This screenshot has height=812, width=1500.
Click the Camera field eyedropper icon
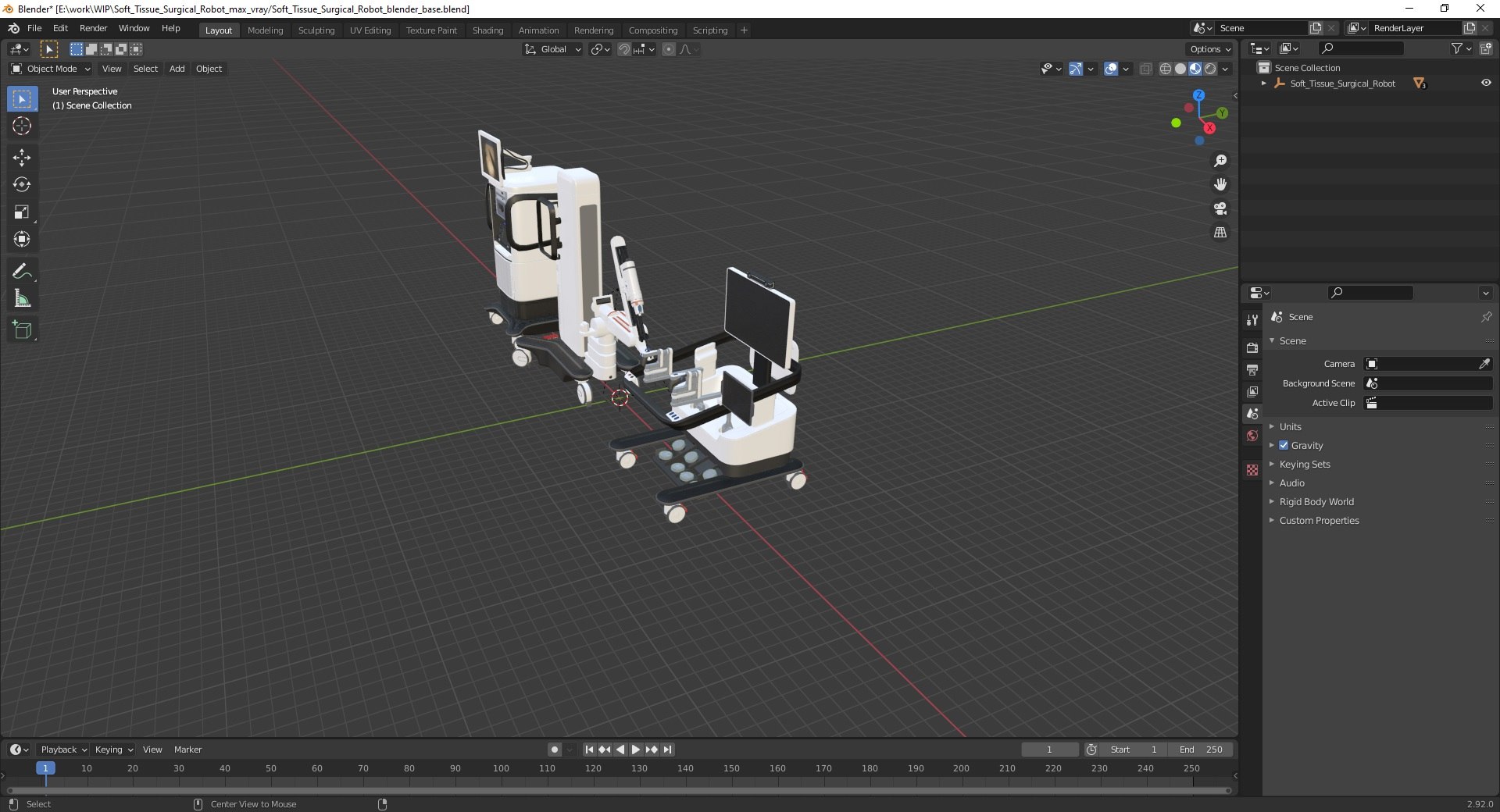point(1484,364)
